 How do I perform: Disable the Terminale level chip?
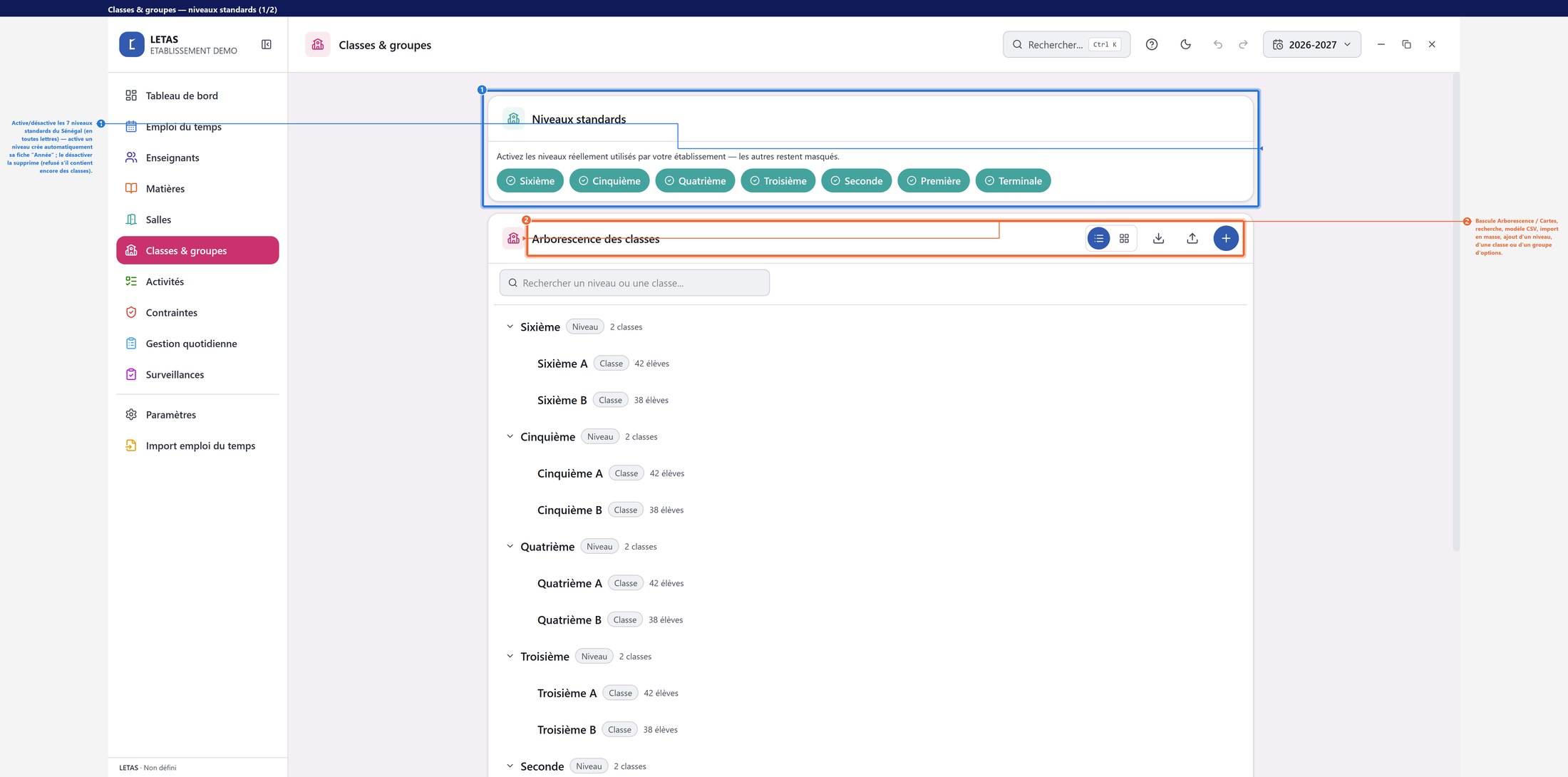[x=1013, y=181]
